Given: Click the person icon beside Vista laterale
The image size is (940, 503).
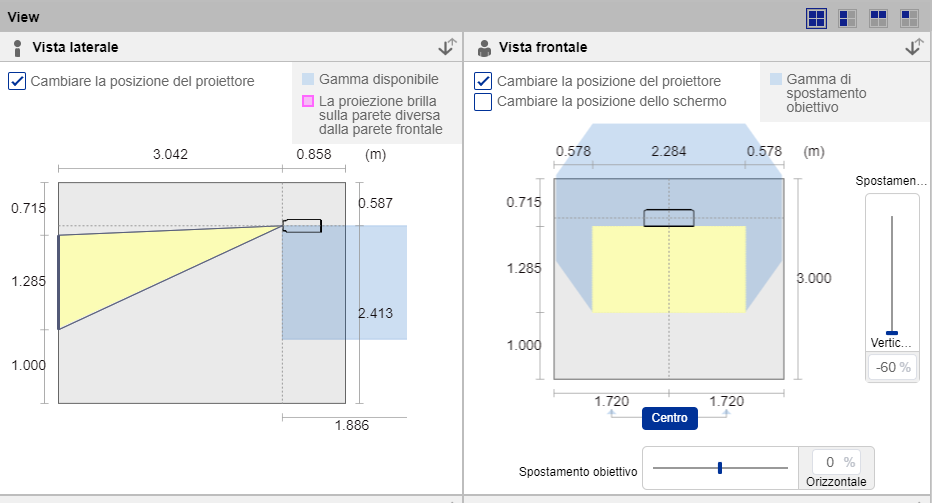Looking at the screenshot, I should point(17,48).
